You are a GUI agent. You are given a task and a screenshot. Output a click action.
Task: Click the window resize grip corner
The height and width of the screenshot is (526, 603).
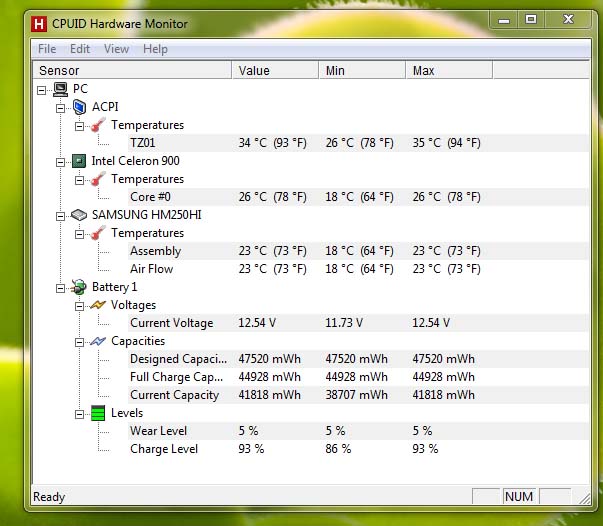(585, 498)
